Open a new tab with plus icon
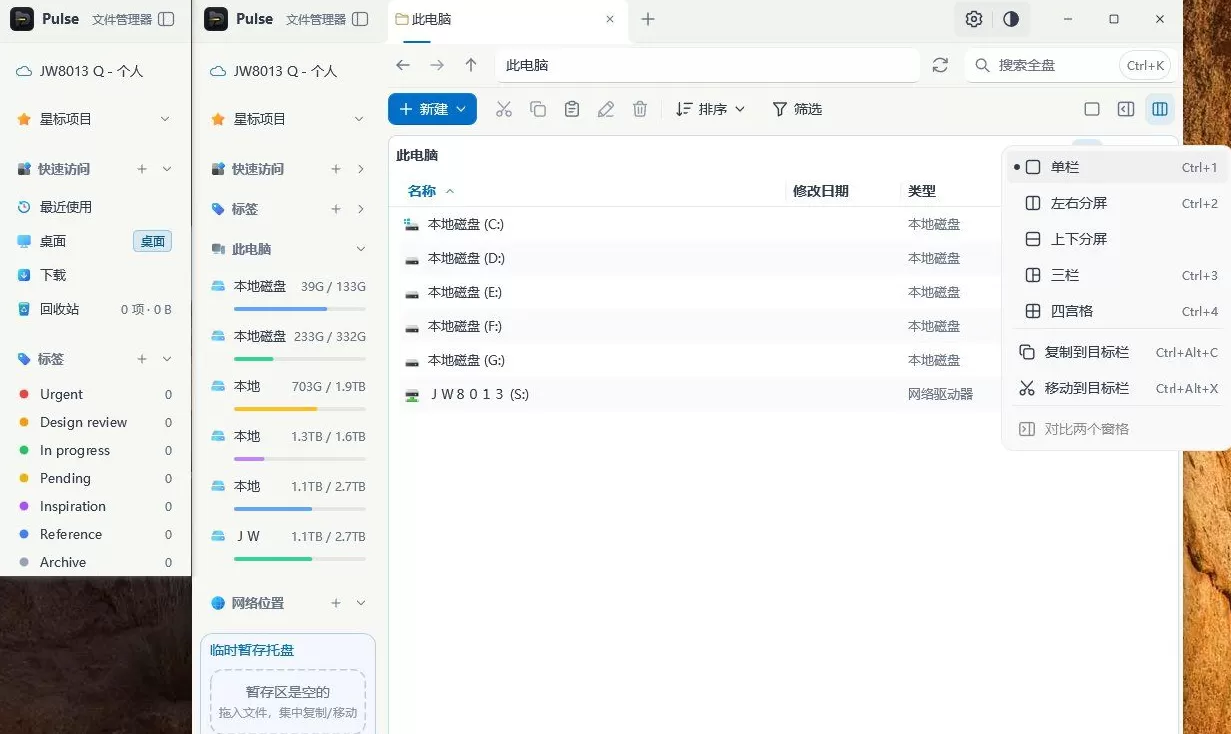 [648, 19]
